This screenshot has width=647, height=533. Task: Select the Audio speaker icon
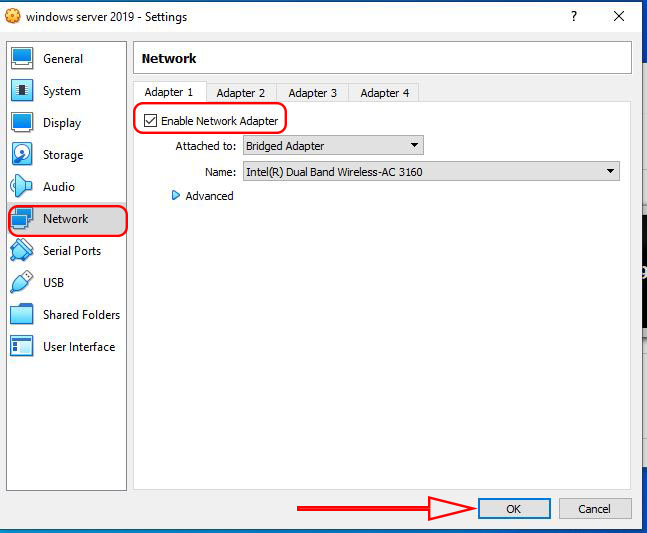pos(21,186)
